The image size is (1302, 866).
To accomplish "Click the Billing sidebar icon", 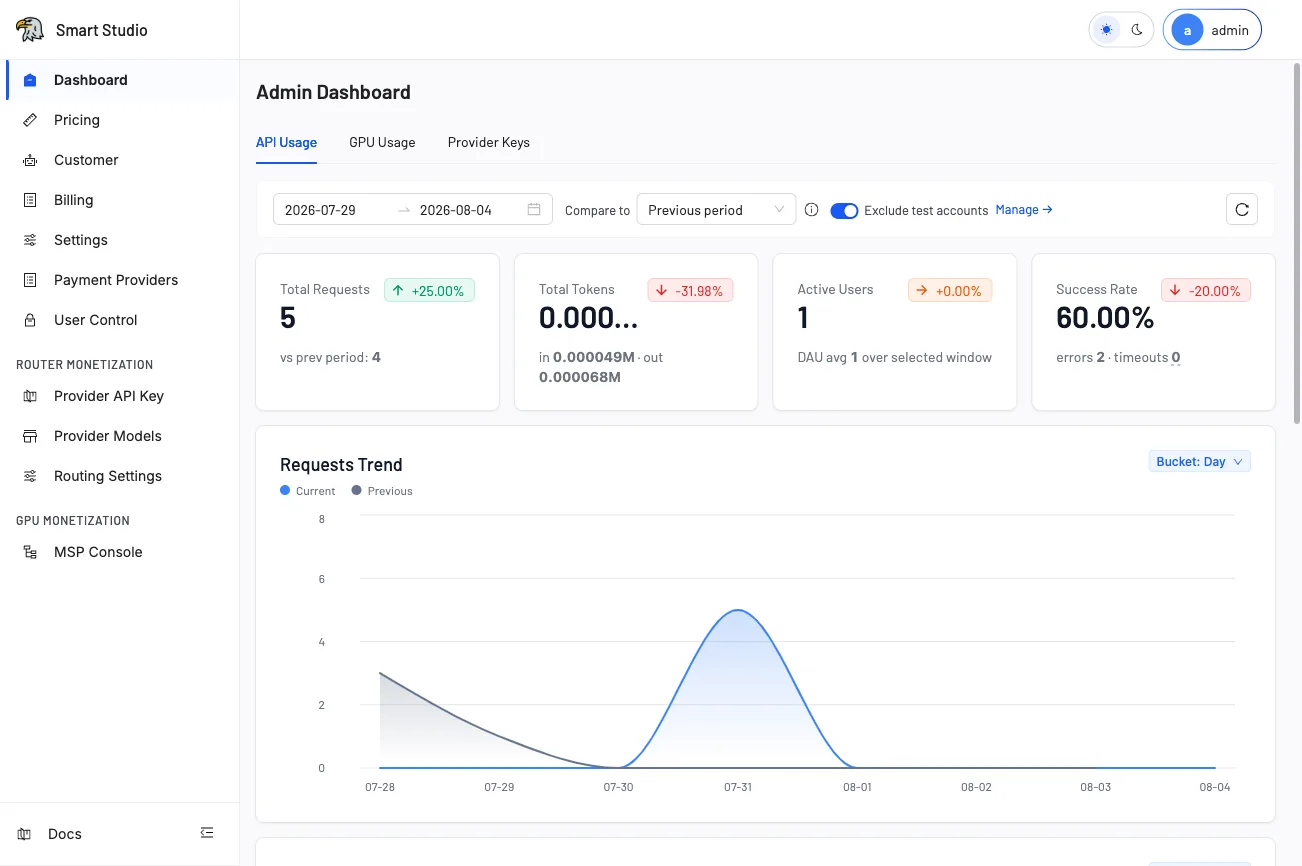I will 30,200.
